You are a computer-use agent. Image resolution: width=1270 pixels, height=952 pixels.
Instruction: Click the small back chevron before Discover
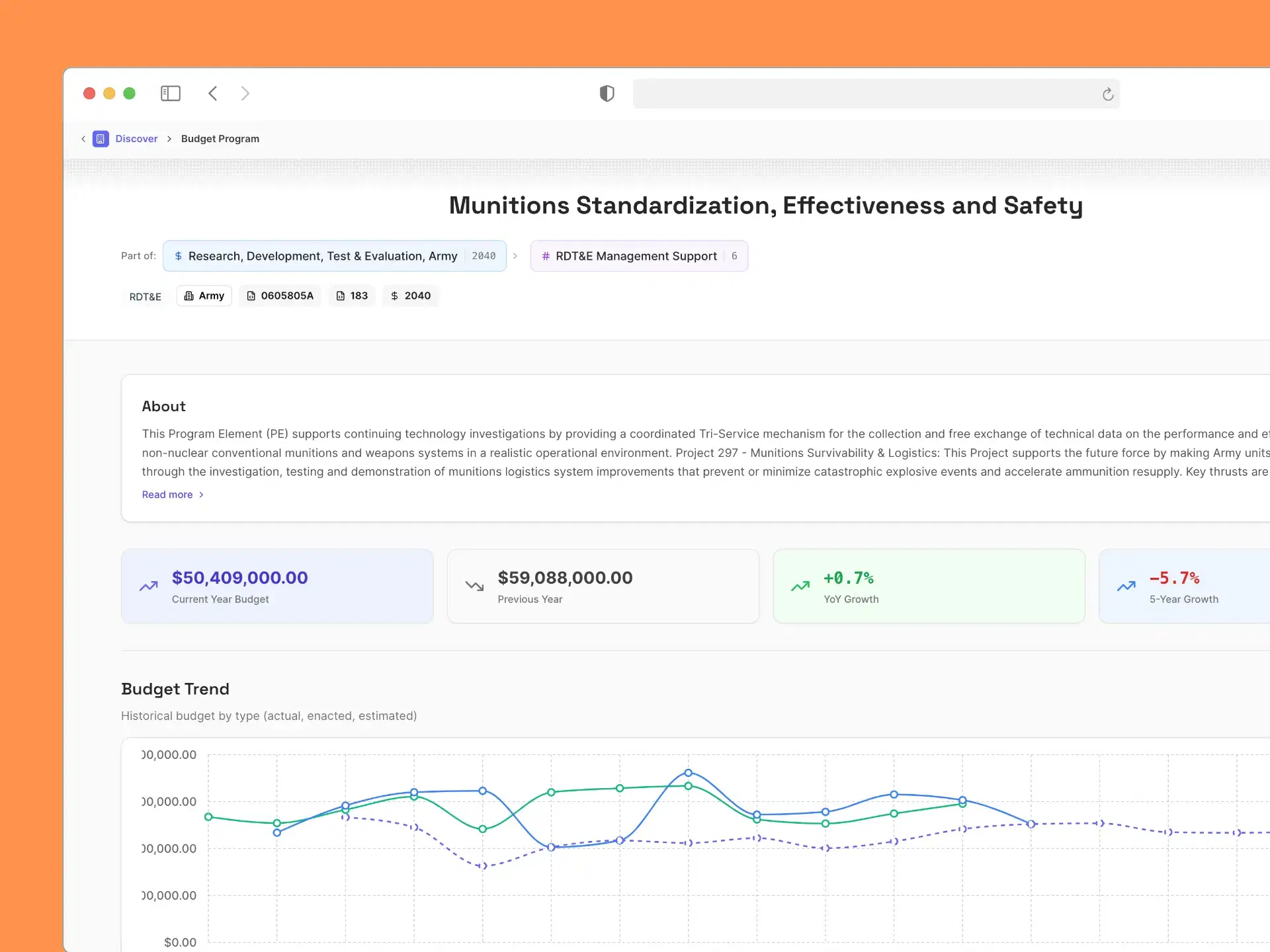83,139
